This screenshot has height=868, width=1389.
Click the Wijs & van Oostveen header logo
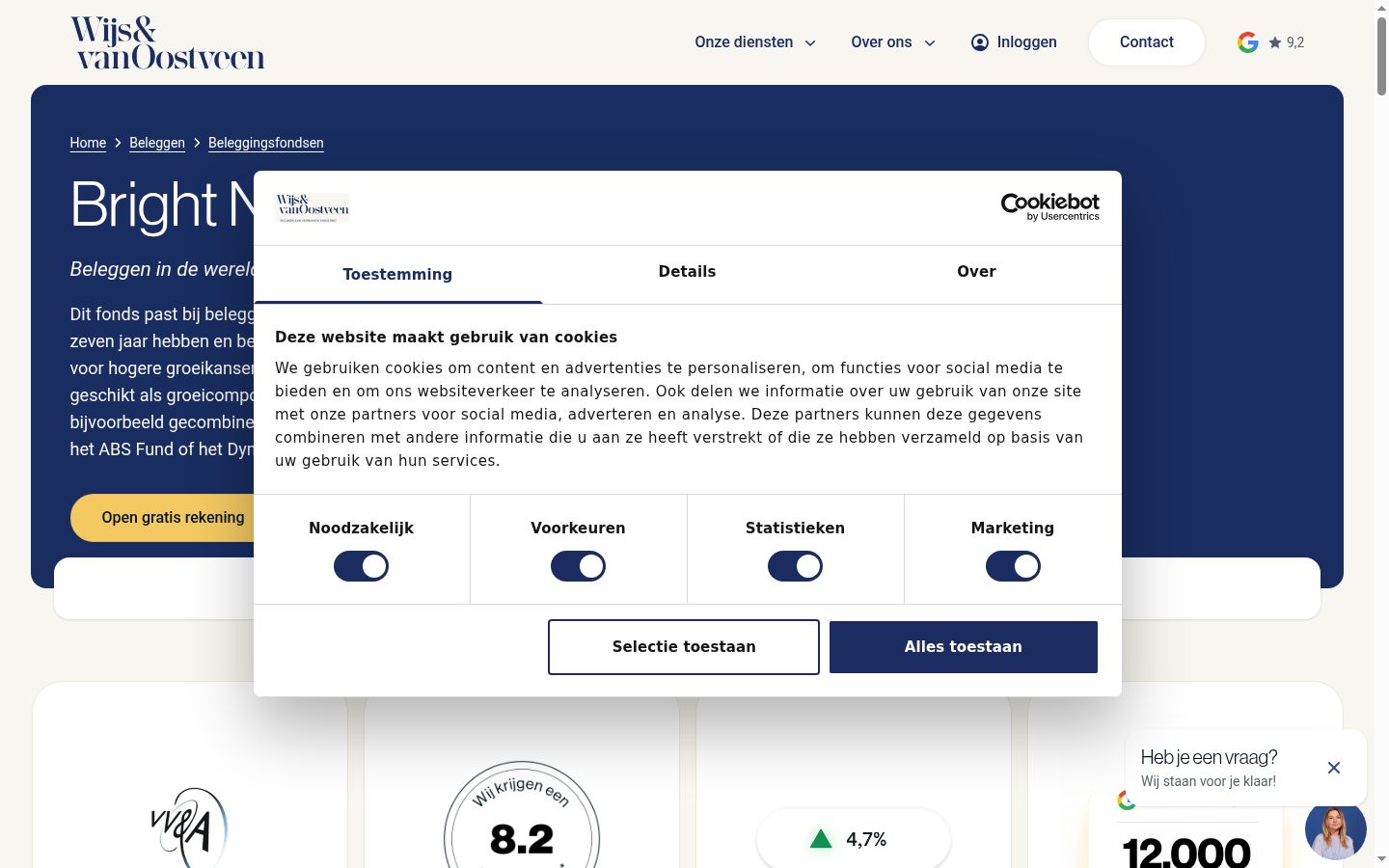pyautogui.click(x=167, y=42)
